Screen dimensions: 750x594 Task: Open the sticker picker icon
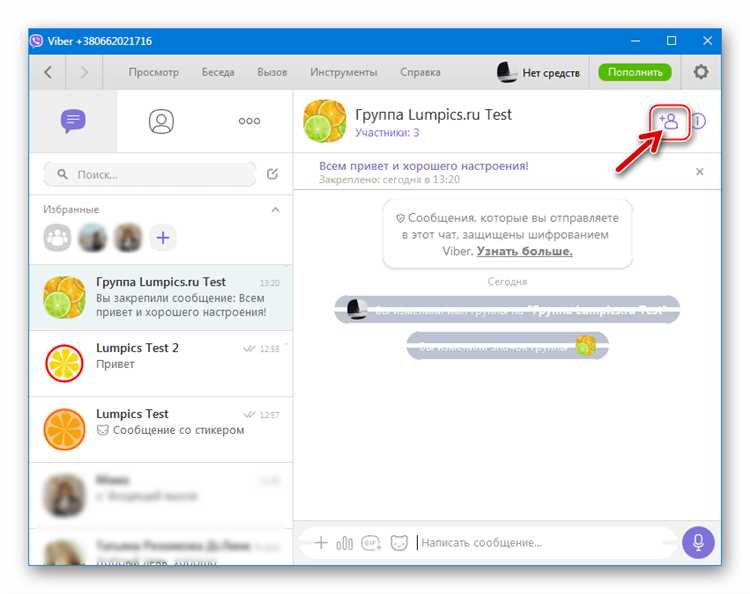coord(399,543)
